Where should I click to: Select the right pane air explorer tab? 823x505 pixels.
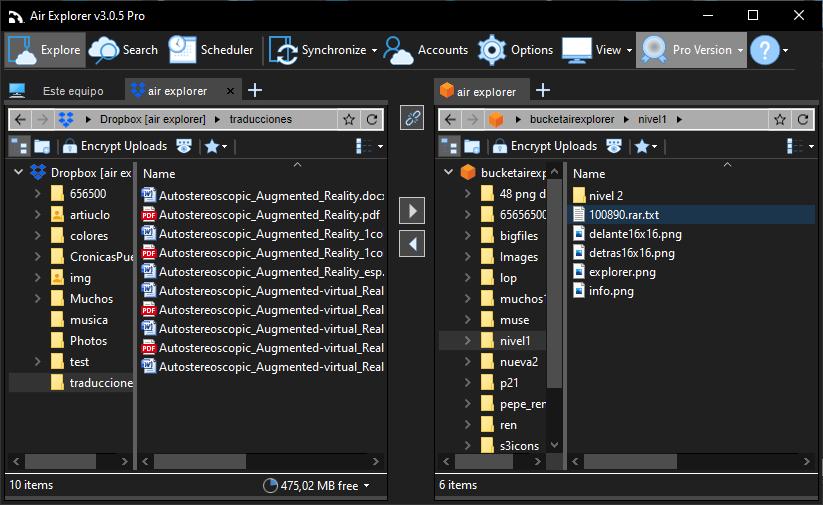482,91
